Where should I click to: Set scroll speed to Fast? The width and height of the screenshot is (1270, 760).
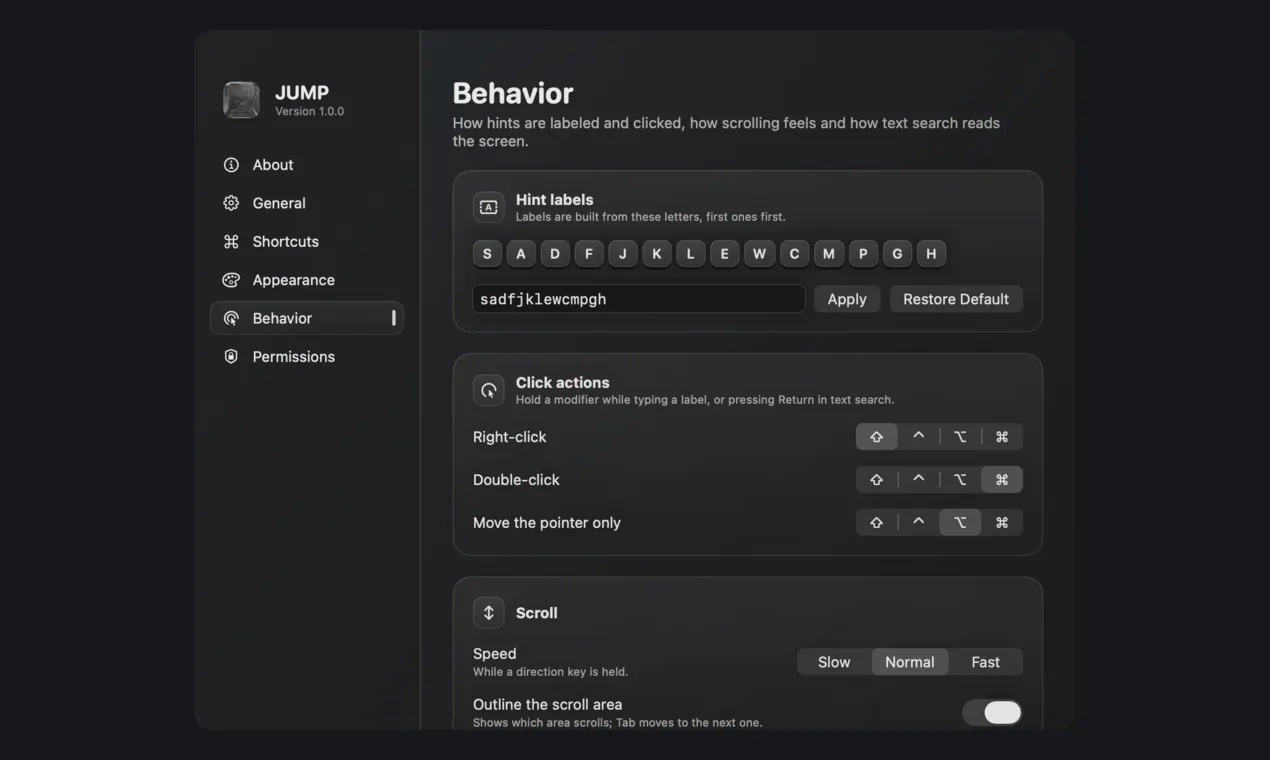985,662
